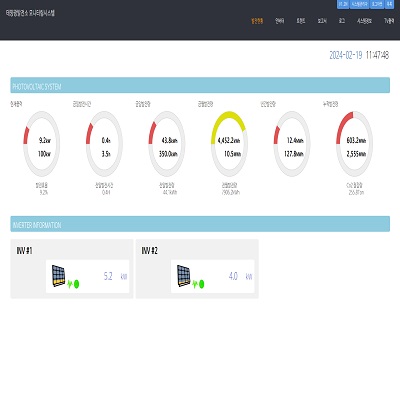Image resolution: width=400 pixels, height=400 pixels.
Task: Switch to the 트렌드 navigation tab
Action: [x=301, y=21]
